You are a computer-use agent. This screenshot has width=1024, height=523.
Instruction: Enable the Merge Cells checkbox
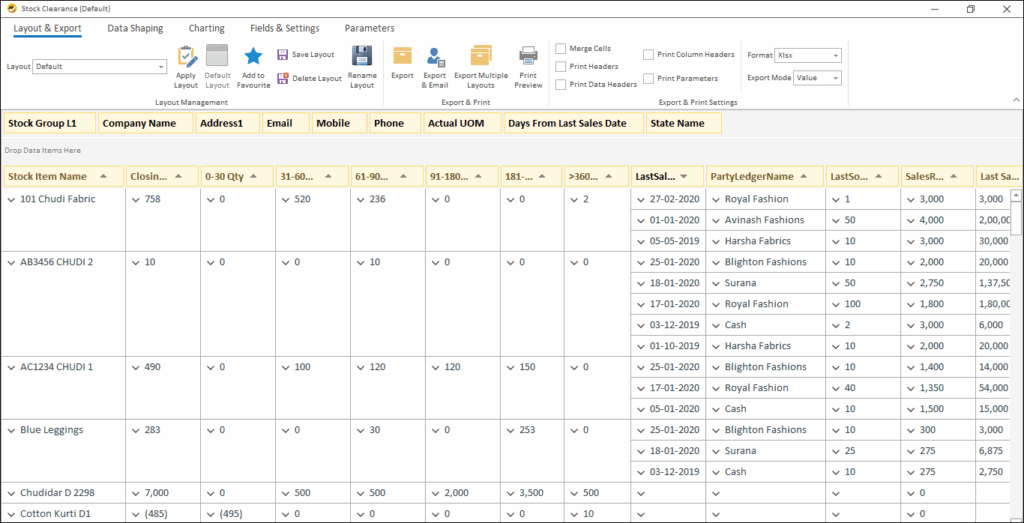561,49
